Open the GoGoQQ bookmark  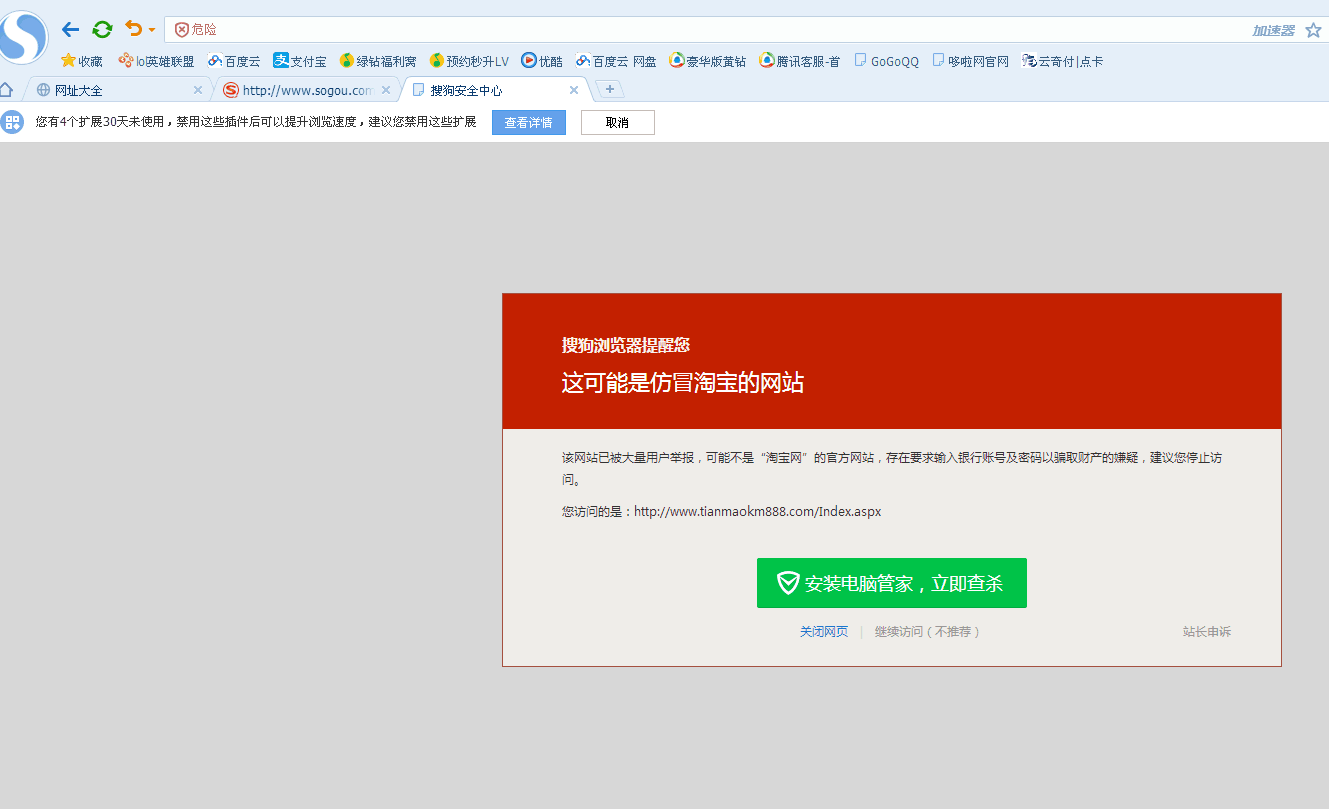pyautogui.click(x=886, y=61)
